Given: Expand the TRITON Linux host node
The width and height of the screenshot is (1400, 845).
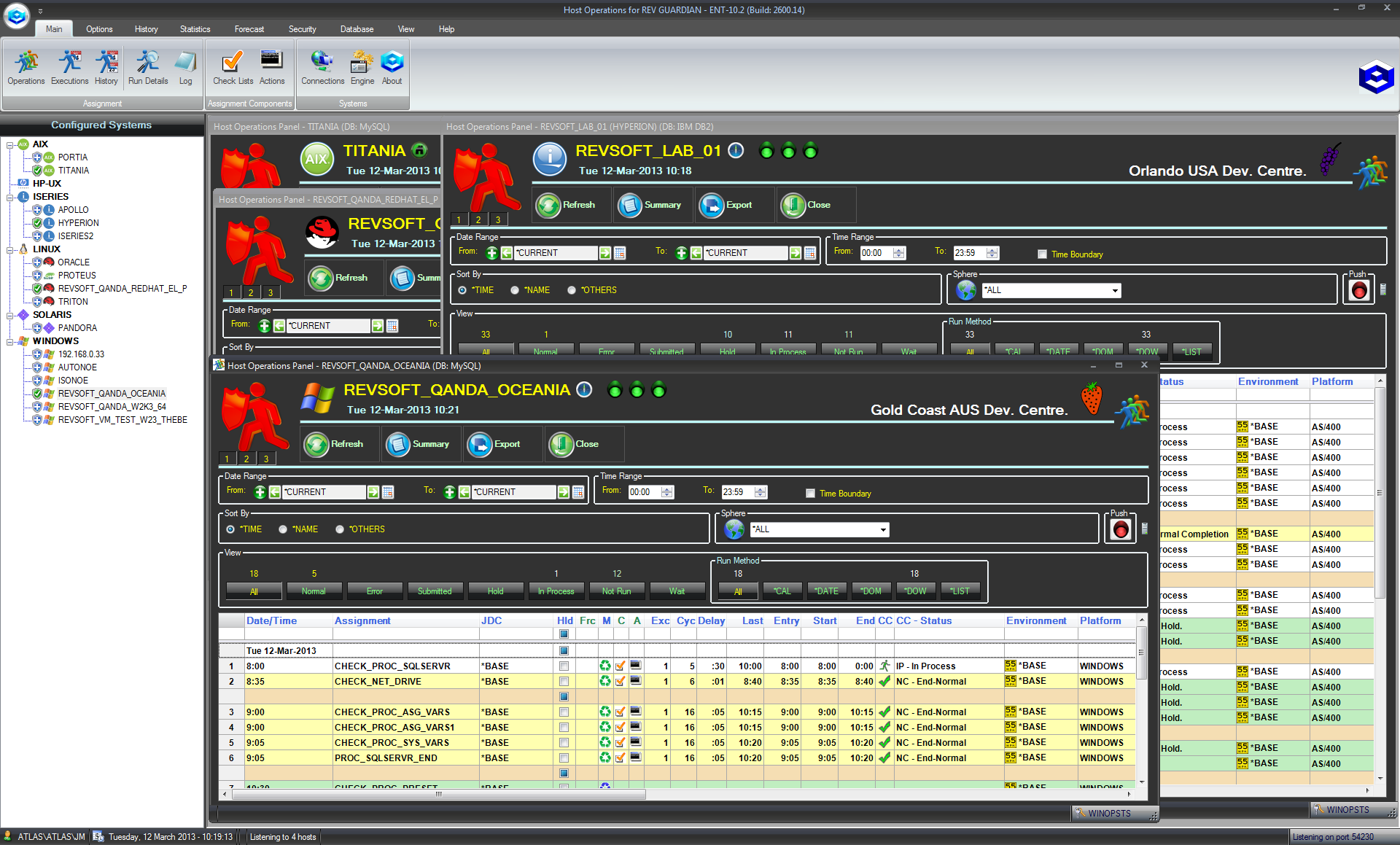Looking at the screenshot, I should pyautogui.click(x=37, y=302).
